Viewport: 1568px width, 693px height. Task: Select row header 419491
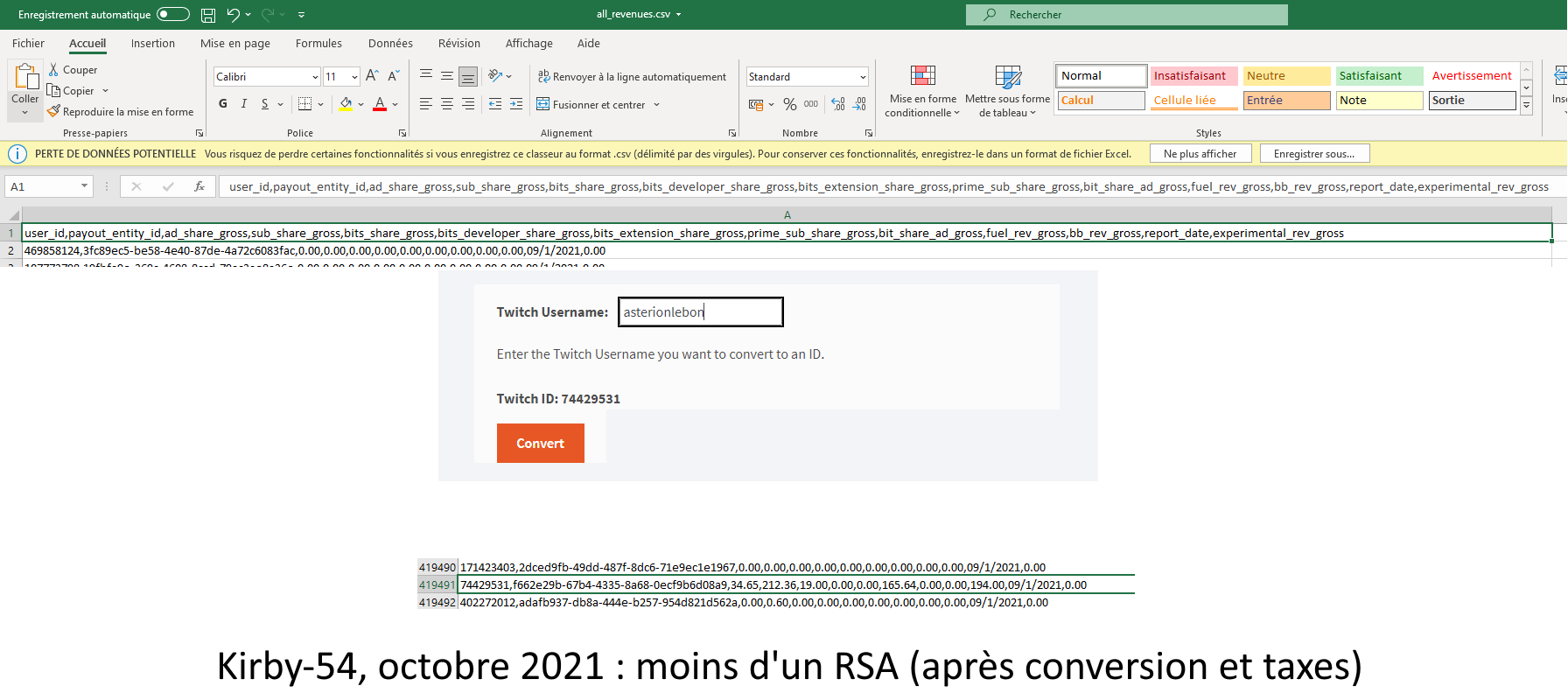[437, 585]
